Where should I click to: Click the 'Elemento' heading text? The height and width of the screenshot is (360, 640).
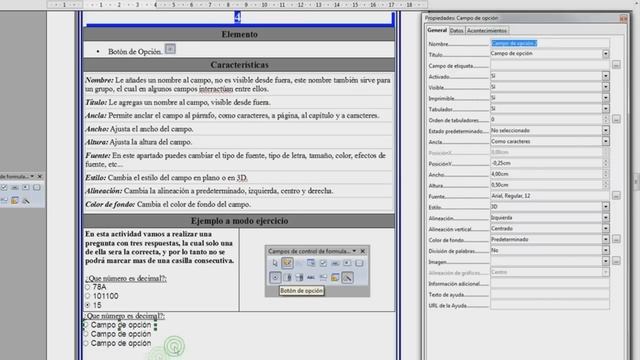[240, 34]
